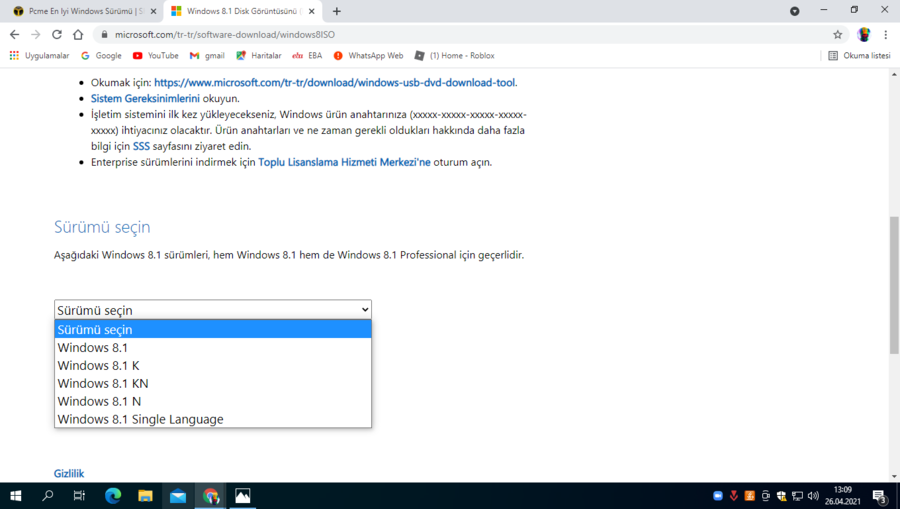Open network status tray icon

pyautogui.click(x=797, y=496)
